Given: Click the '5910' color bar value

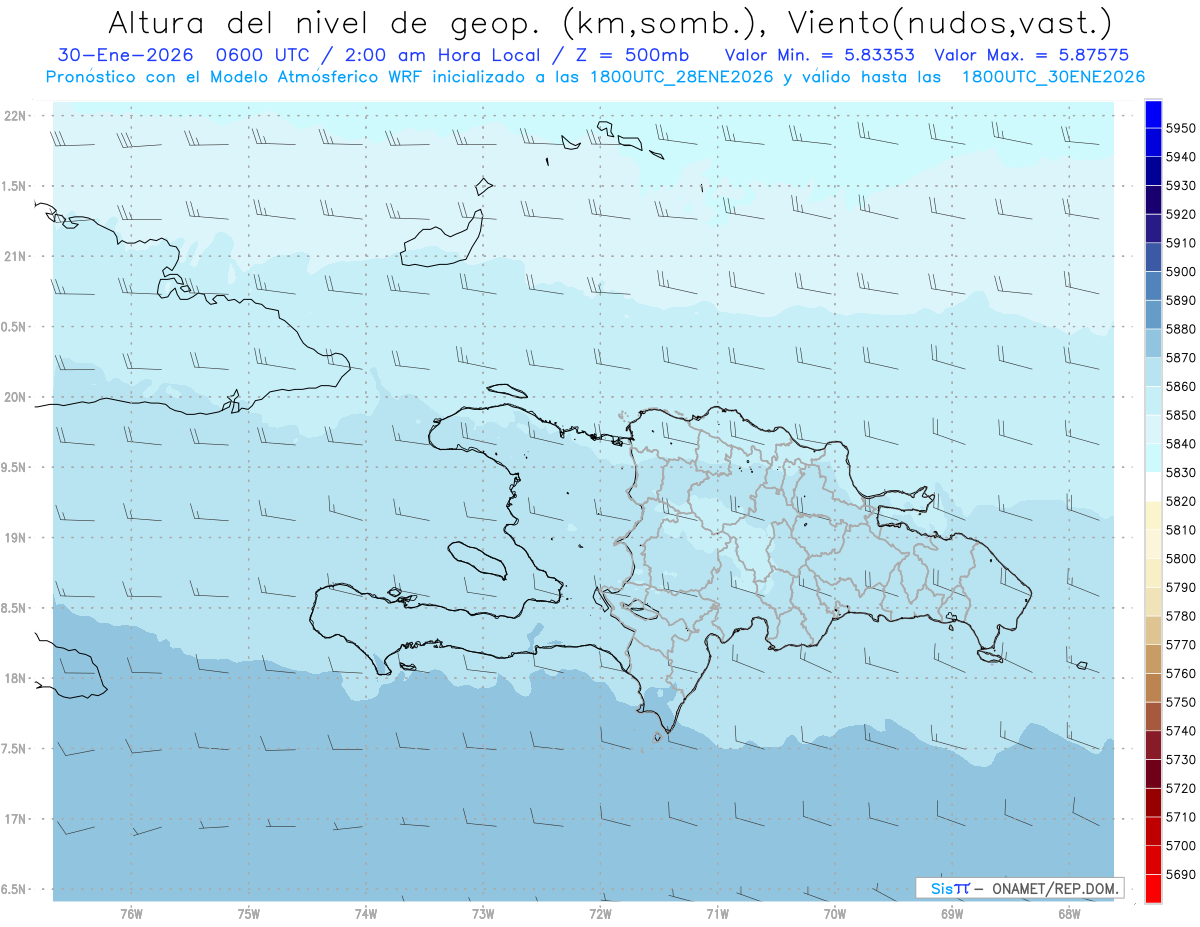Looking at the screenshot, I should tap(1180, 243).
